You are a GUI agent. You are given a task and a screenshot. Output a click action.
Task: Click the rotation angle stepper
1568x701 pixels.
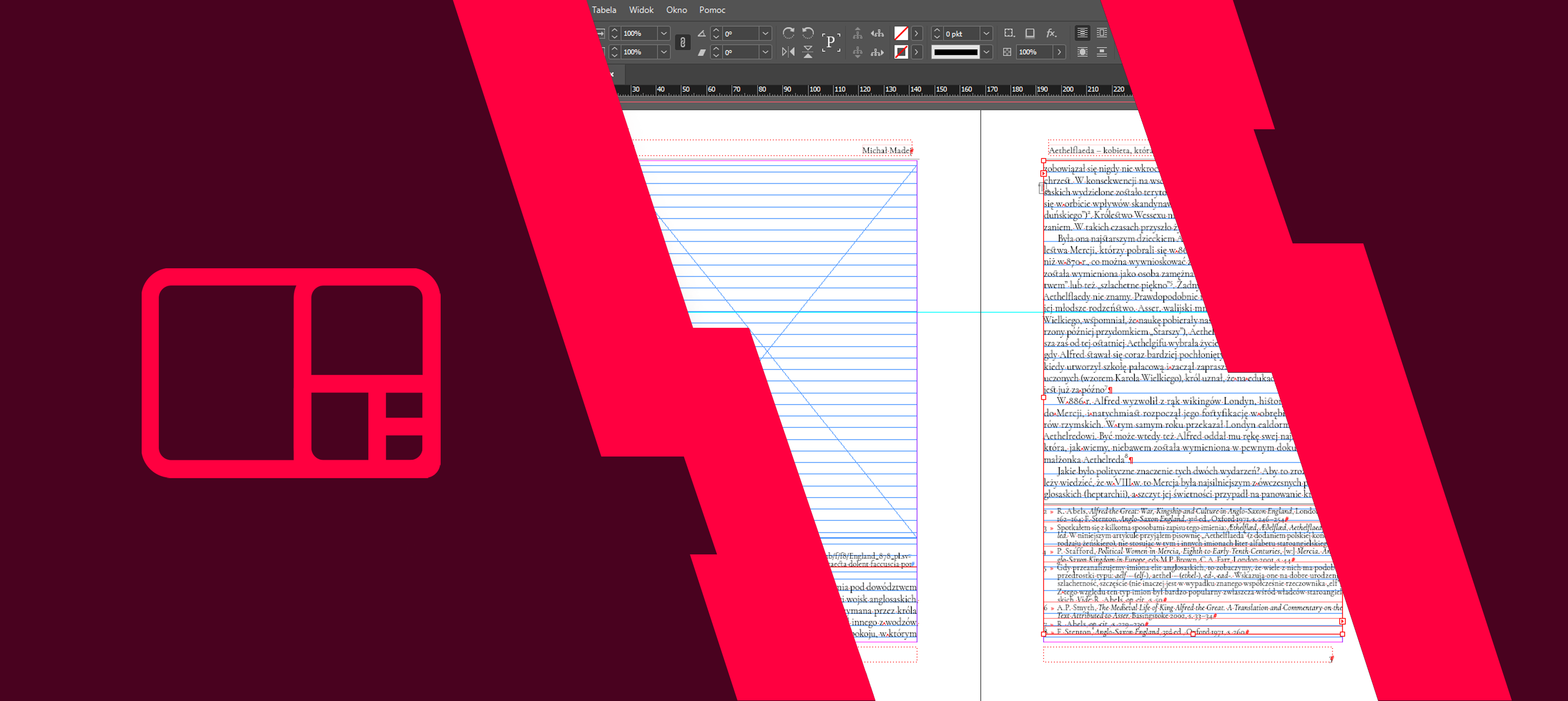click(x=716, y=34)
